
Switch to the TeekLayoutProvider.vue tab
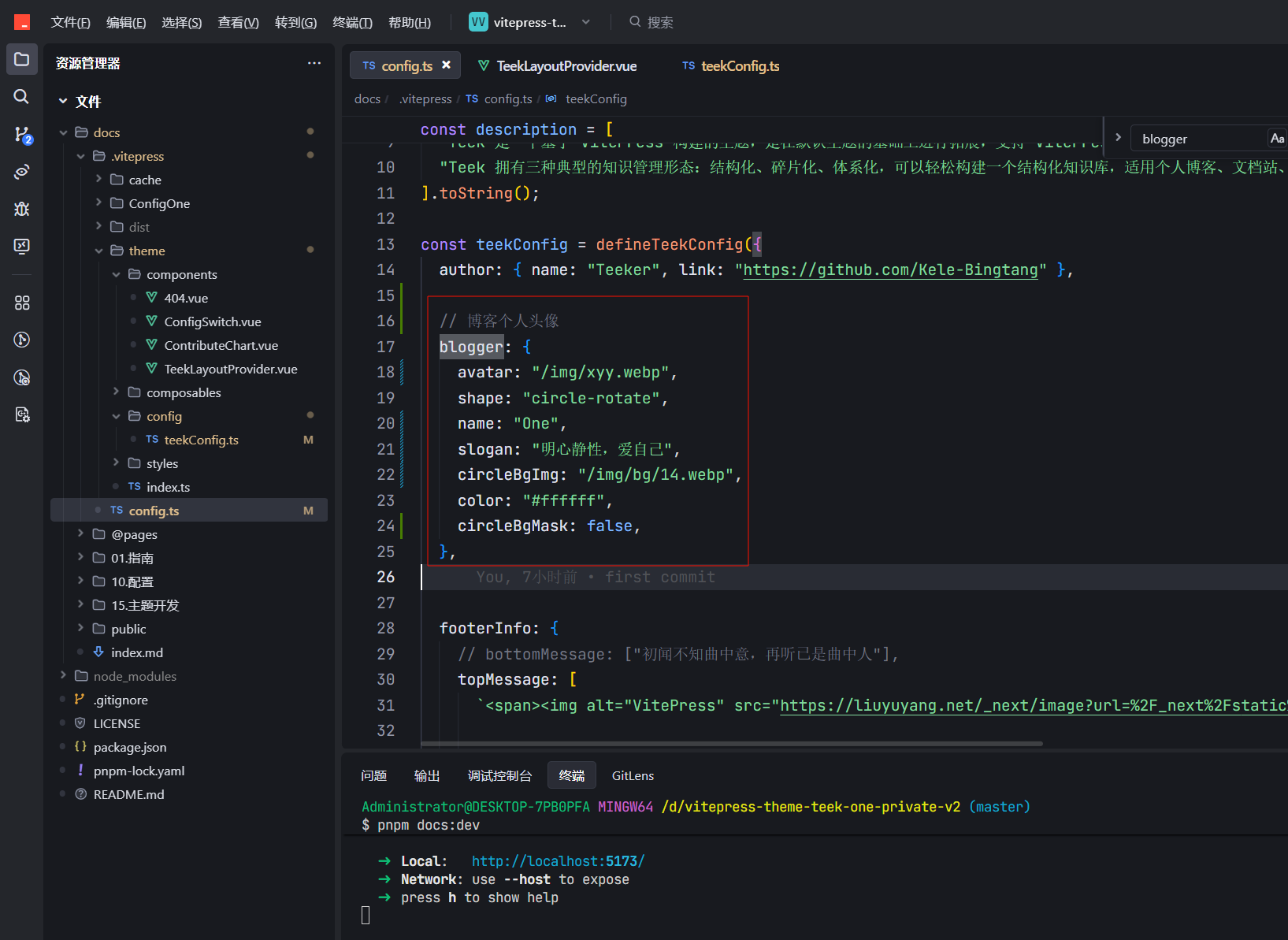559,66
